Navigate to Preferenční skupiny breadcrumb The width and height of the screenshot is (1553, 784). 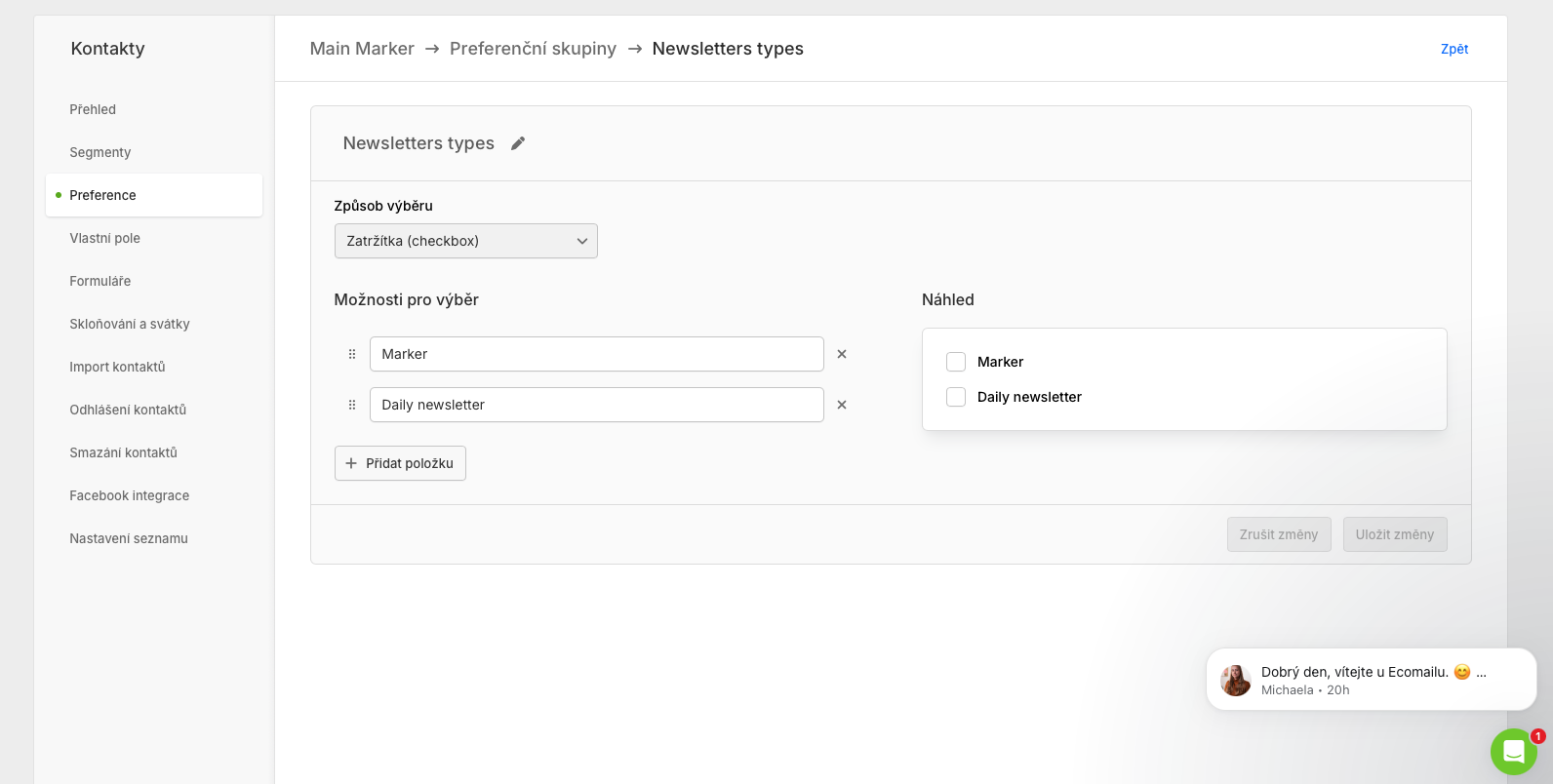533,49
